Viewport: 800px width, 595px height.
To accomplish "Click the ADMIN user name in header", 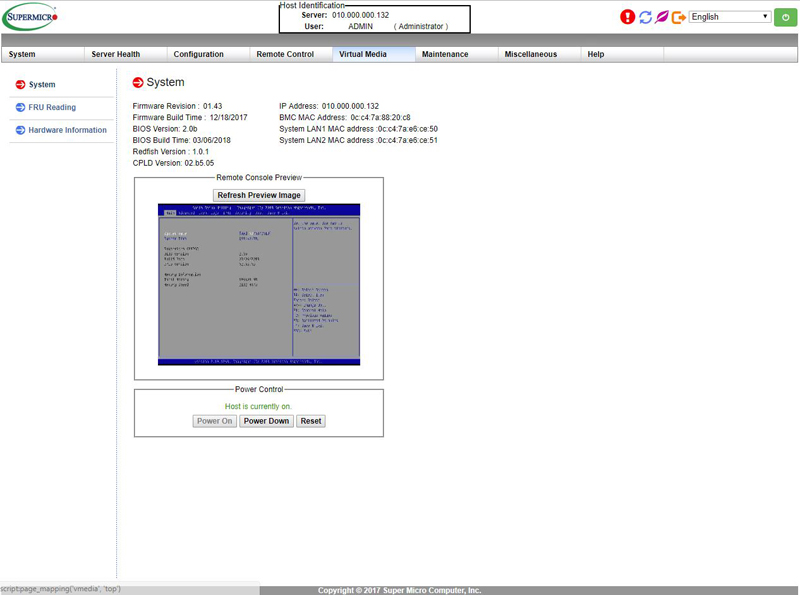I will (360, 27).
